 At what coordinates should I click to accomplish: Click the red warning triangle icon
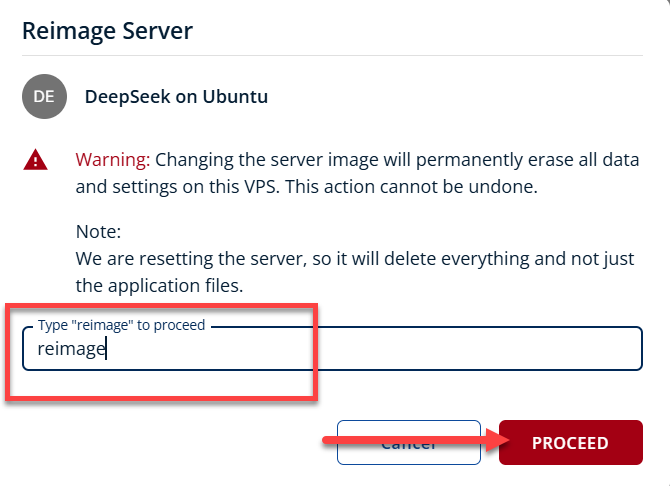pos(35,160)
